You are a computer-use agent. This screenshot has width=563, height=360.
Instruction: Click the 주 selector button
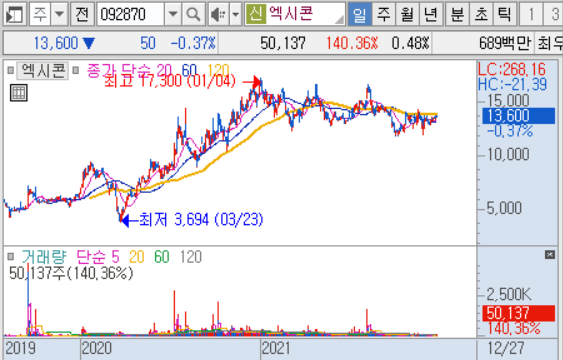point(41,14)
